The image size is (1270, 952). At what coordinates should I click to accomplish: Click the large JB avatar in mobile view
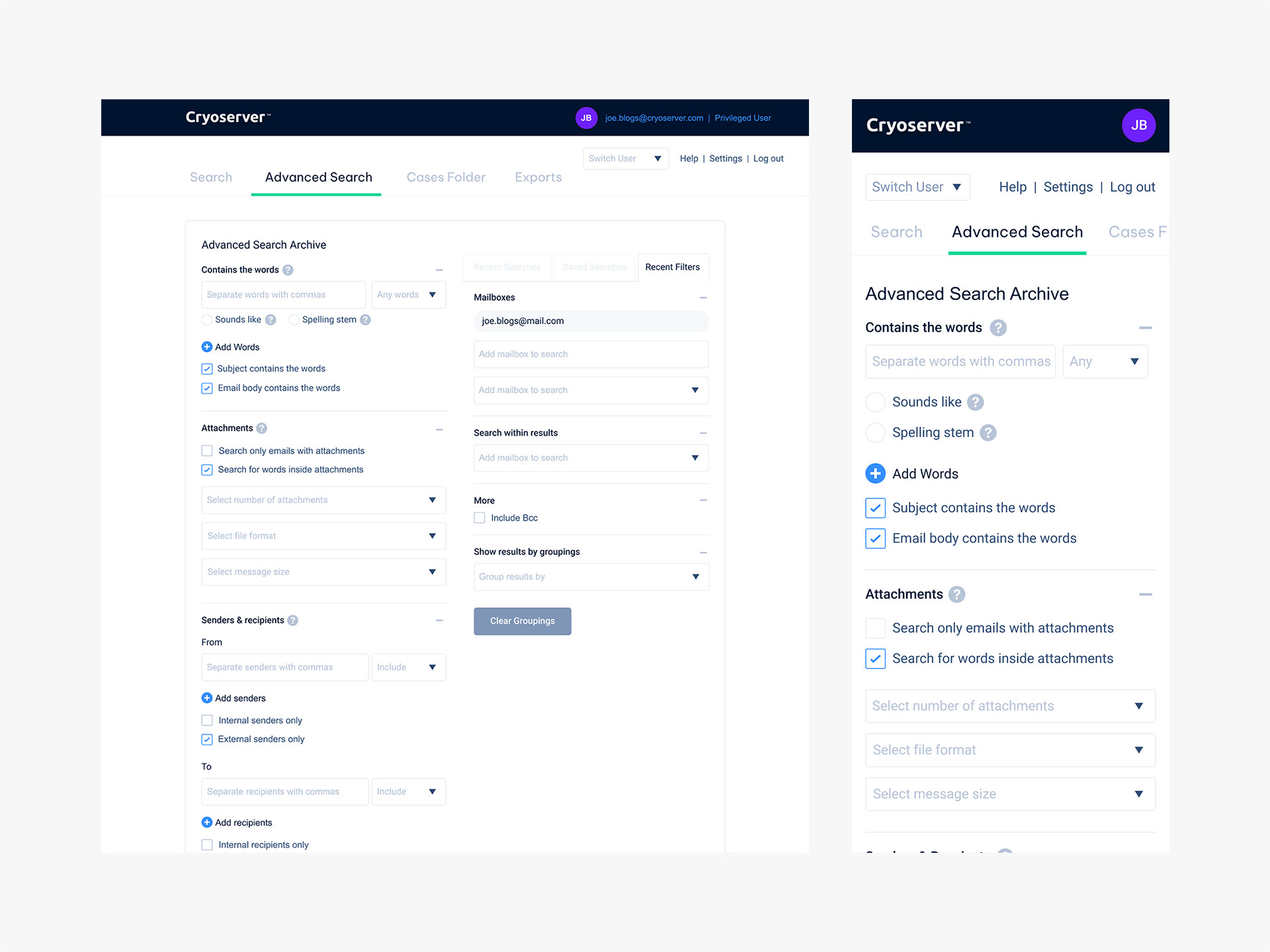click(1138, 126)
